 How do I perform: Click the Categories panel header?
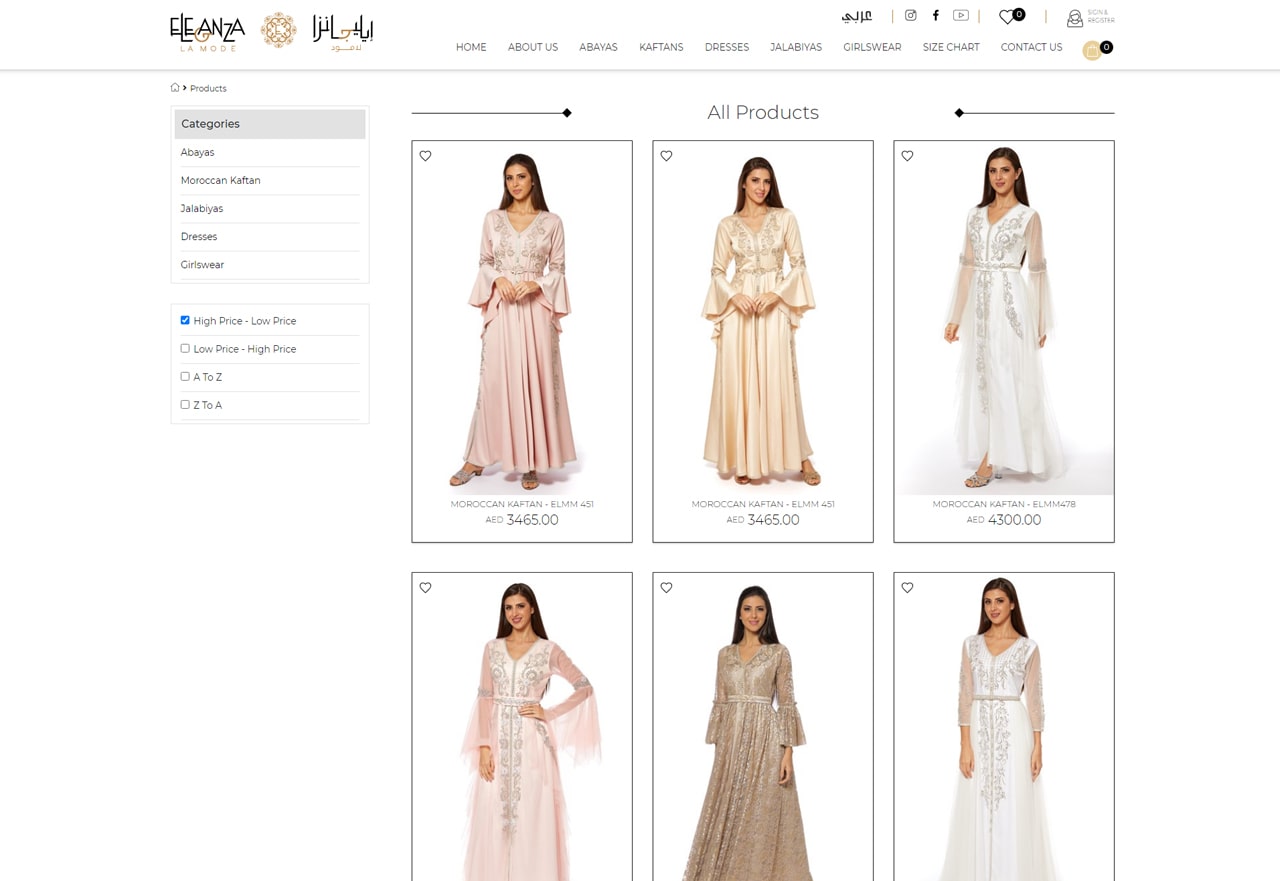click(x=270, y=124)
